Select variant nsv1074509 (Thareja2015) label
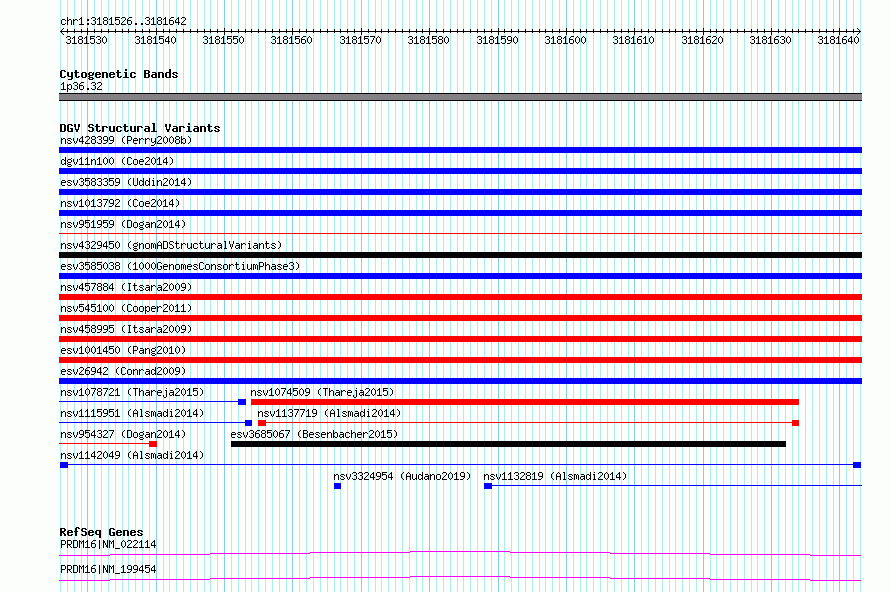This screenshot has width=890, height=592. point(322,392)
